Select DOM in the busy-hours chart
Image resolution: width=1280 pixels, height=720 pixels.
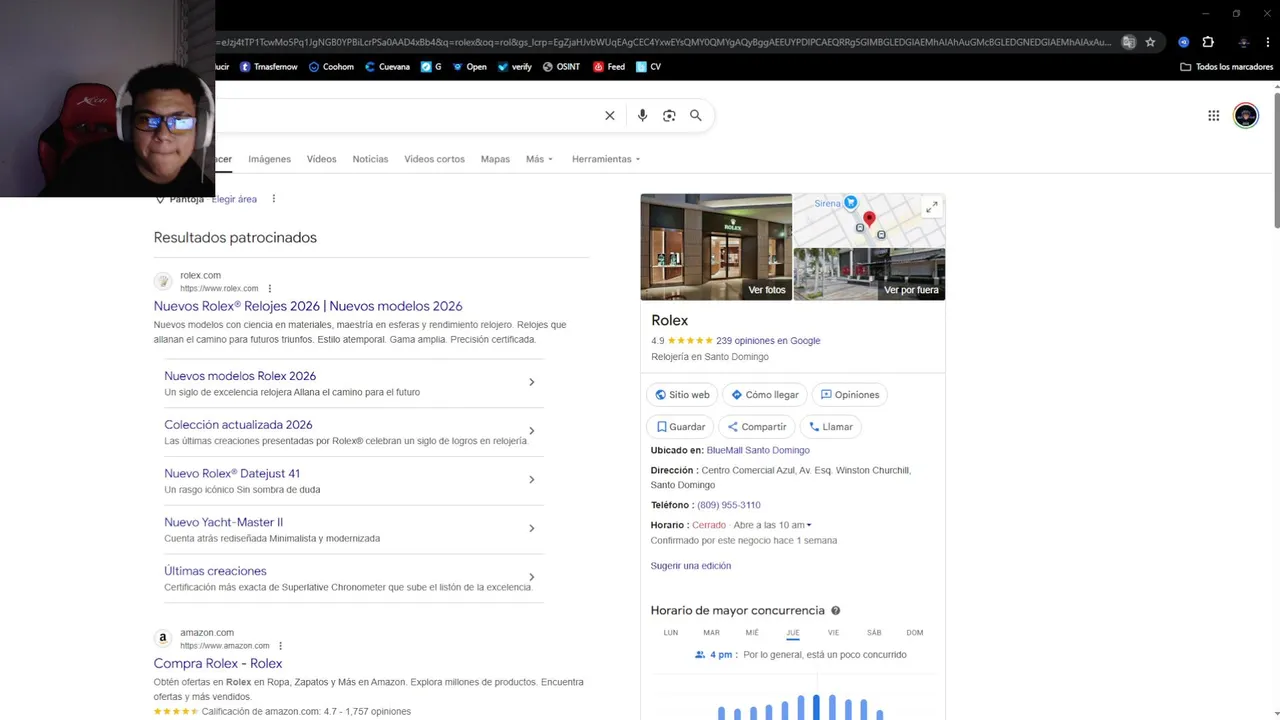[914, 633]
